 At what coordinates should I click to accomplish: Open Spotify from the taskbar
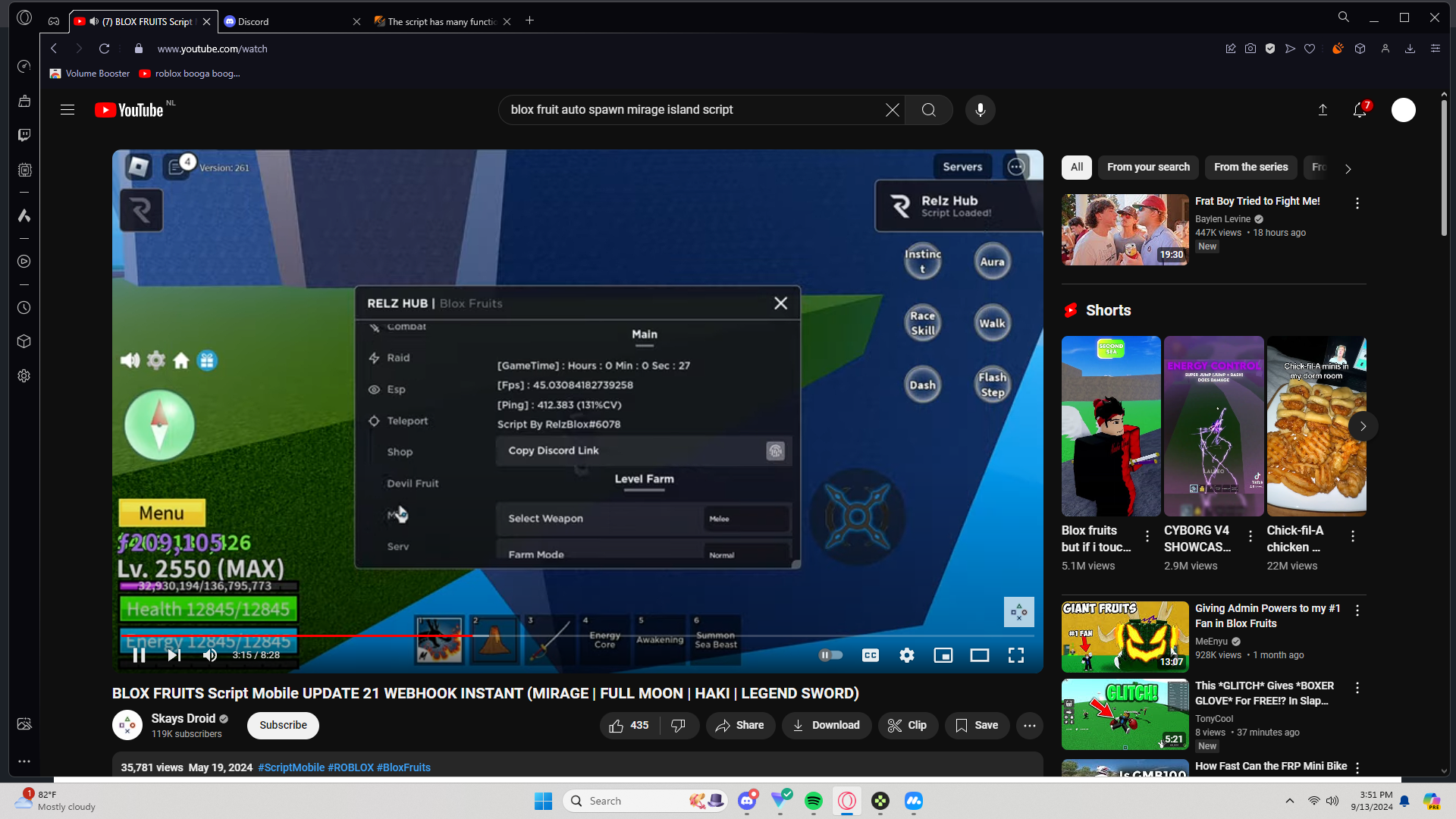tap(814, 801)
